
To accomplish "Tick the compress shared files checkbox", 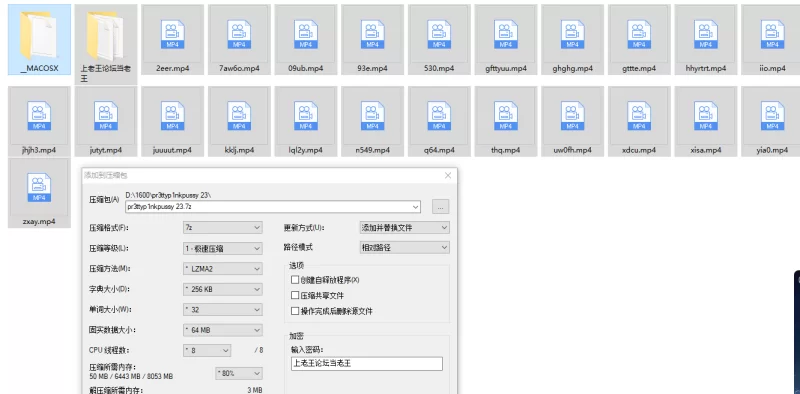I will pyautogui.click(x=294, y=295).
